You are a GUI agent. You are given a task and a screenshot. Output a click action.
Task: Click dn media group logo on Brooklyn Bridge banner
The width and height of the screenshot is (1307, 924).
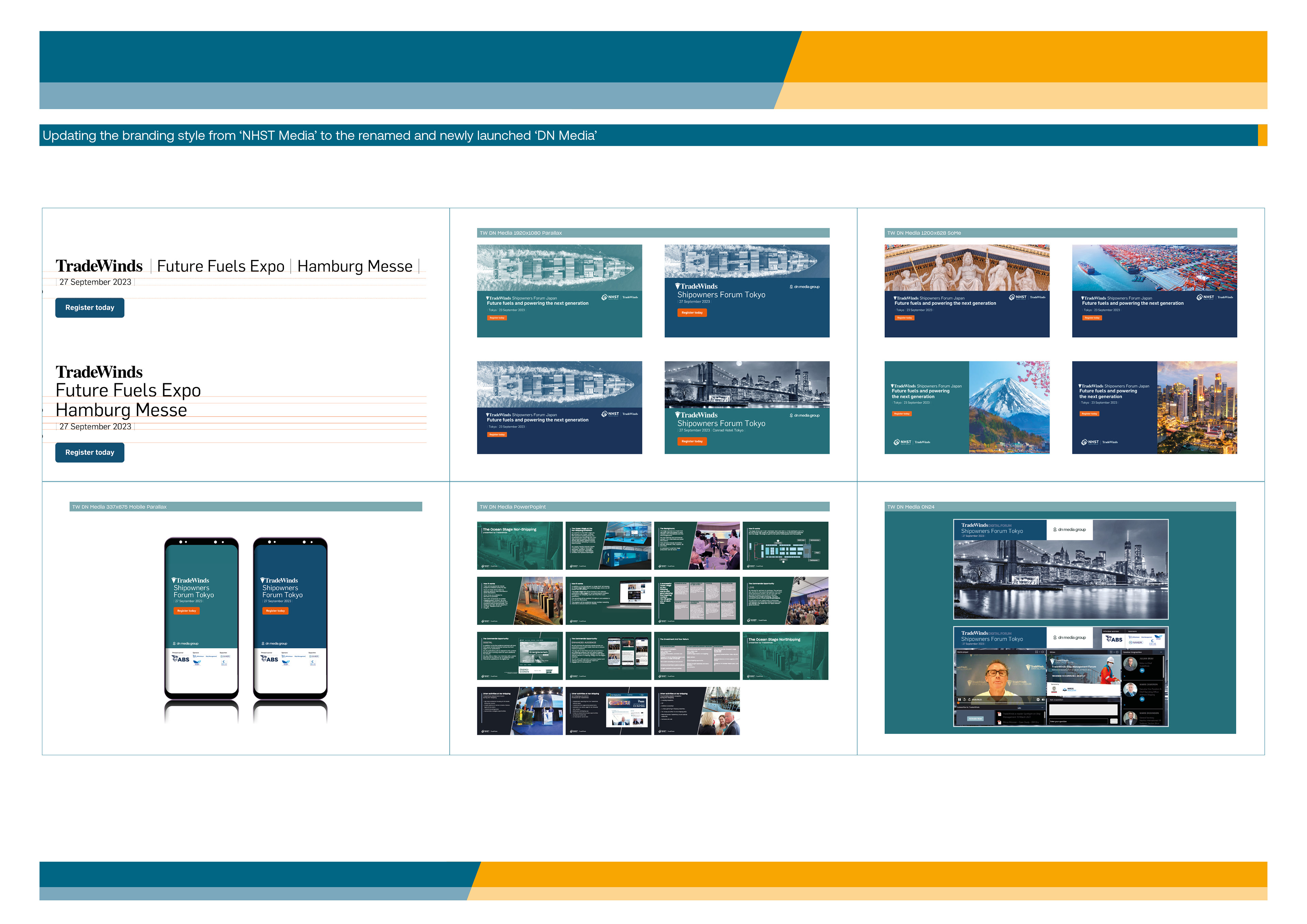coord(805,416)
